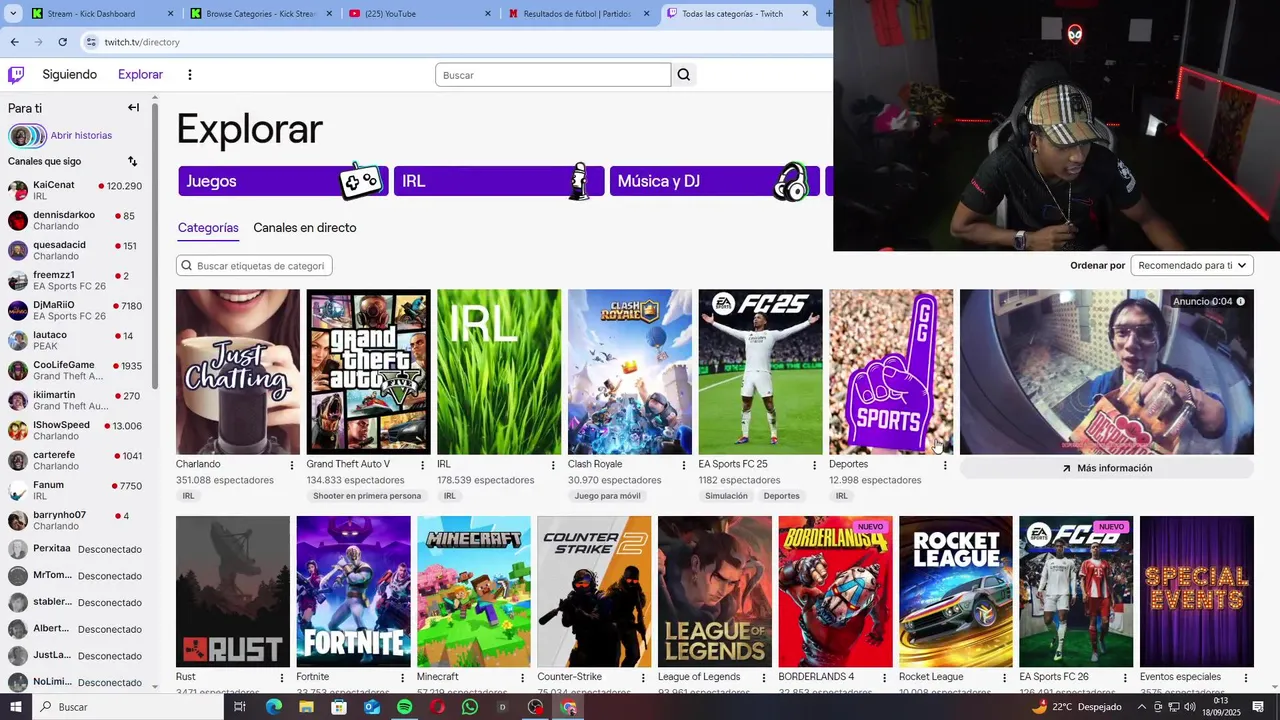Click the browser back arrow
This screenshot has width=1280, height=720.
click(14, 42)
